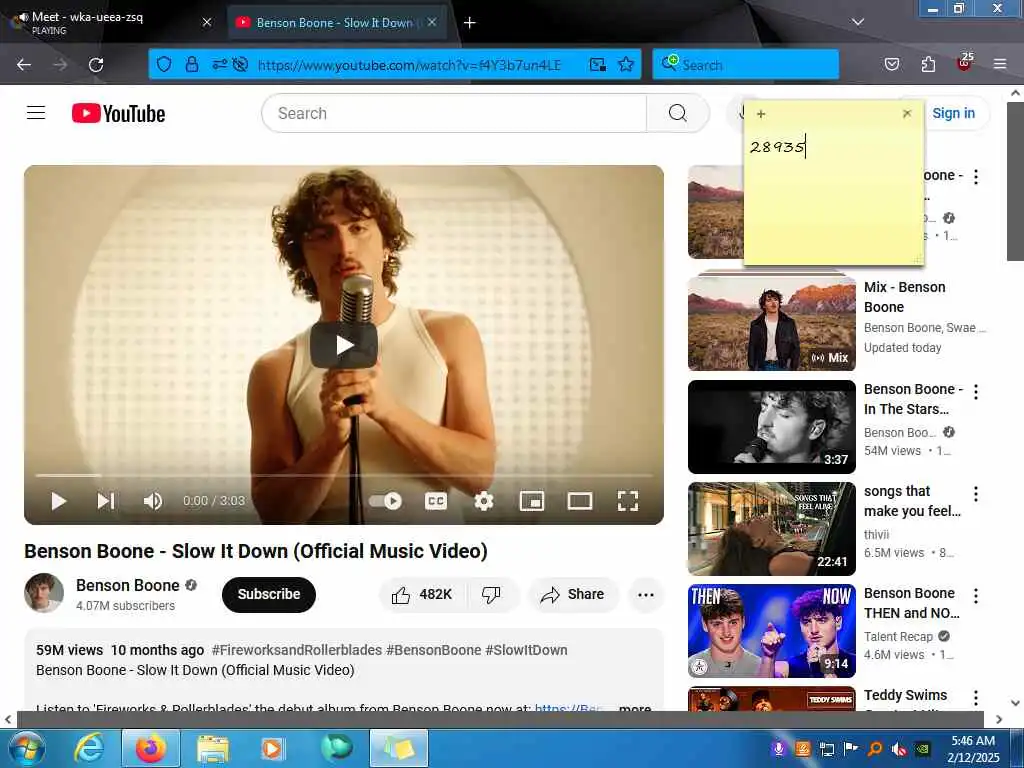Skip to the next video
The width and height of the screenshot is (1024, 768).
tap(106, 501)
